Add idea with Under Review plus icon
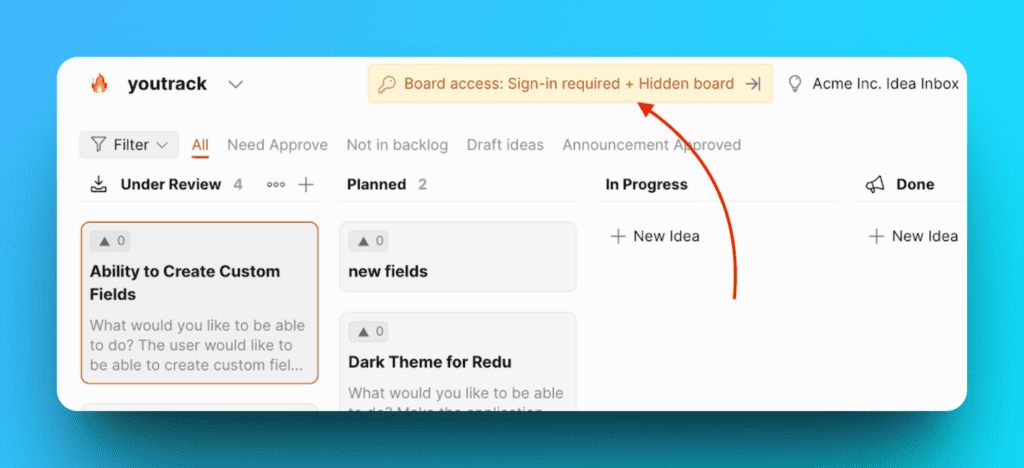1024x468 pixels. click(307, 185)
